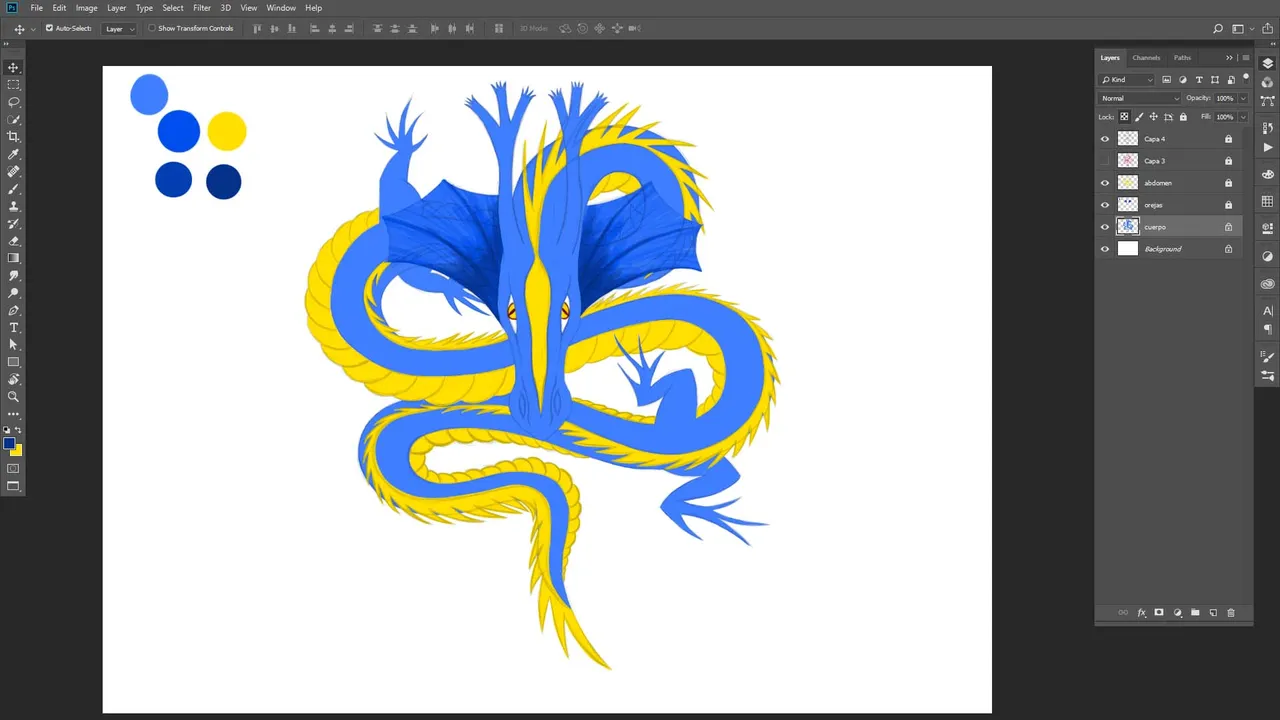Select the Brush tool
The width and height of the screenshot is (1280, 720).
13,189
